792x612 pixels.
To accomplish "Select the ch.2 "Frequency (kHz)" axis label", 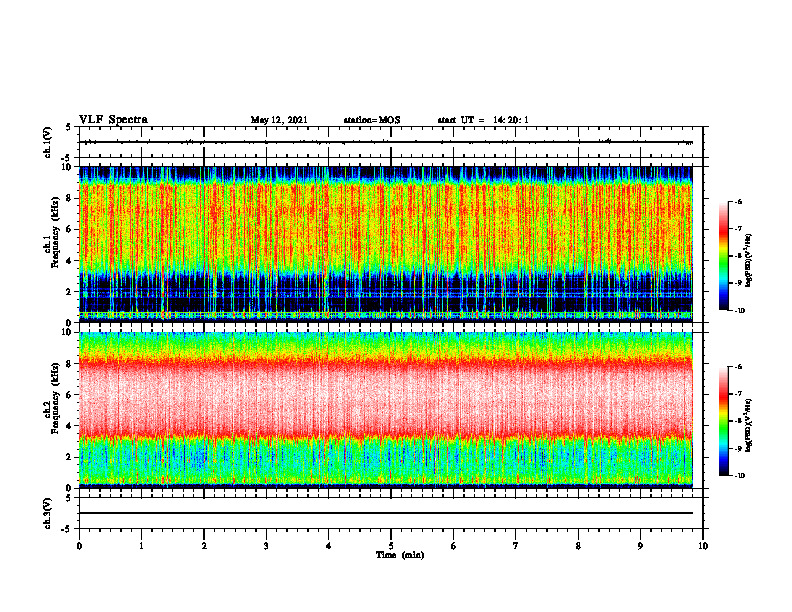I will coord(56,399).
